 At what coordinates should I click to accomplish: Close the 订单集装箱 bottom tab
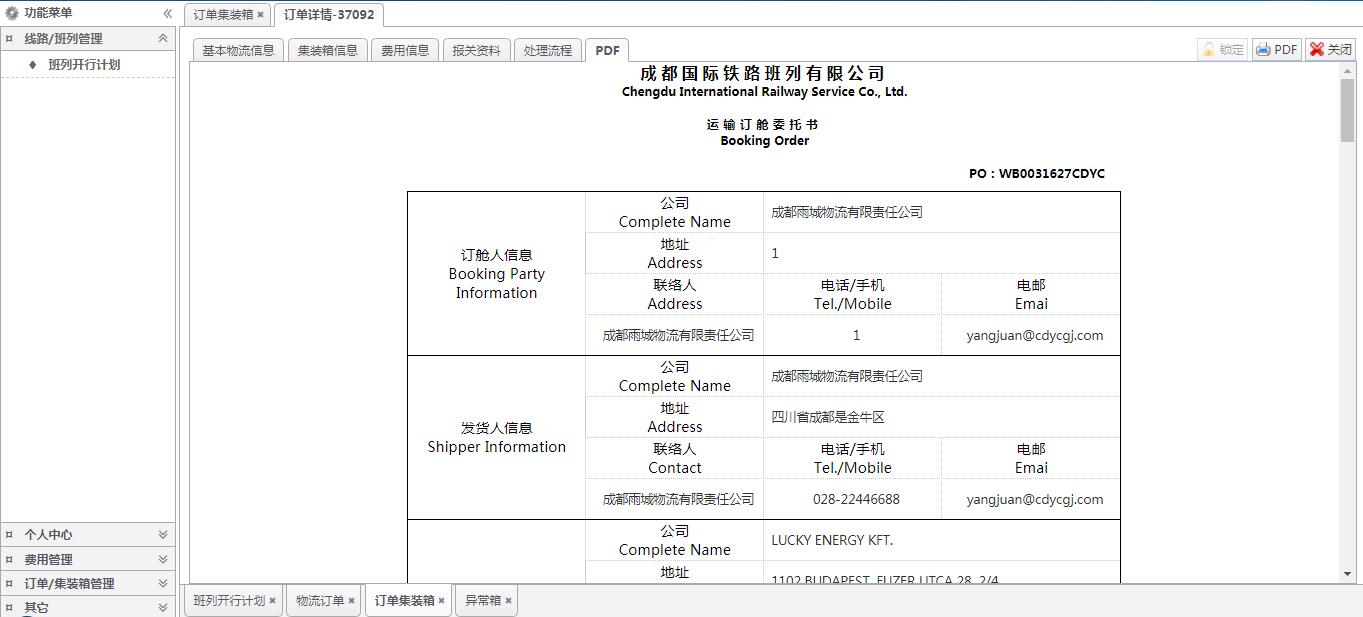tap(441, 601)
